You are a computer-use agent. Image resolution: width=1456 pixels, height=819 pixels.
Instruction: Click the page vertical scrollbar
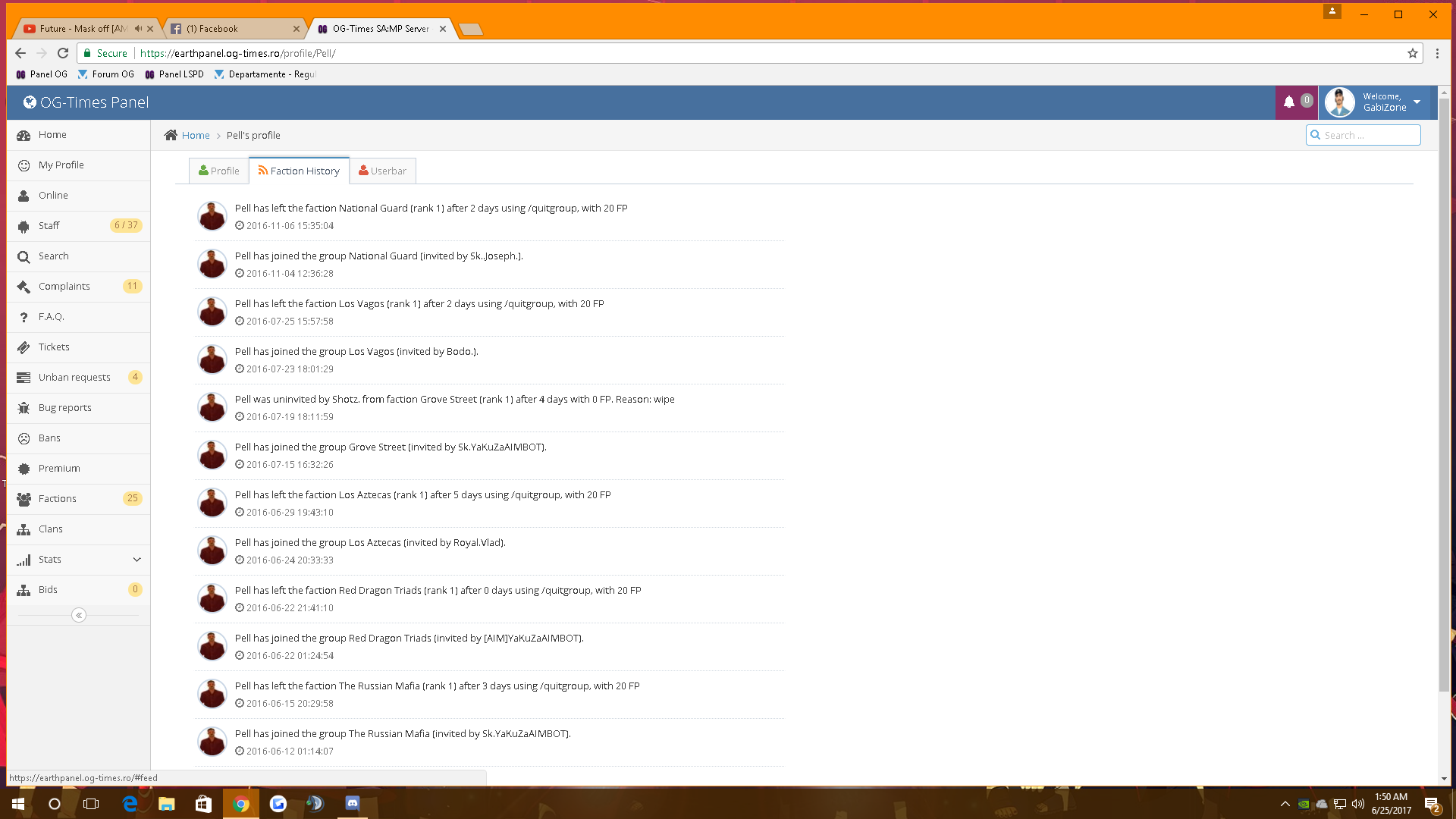pos(1444,394)
